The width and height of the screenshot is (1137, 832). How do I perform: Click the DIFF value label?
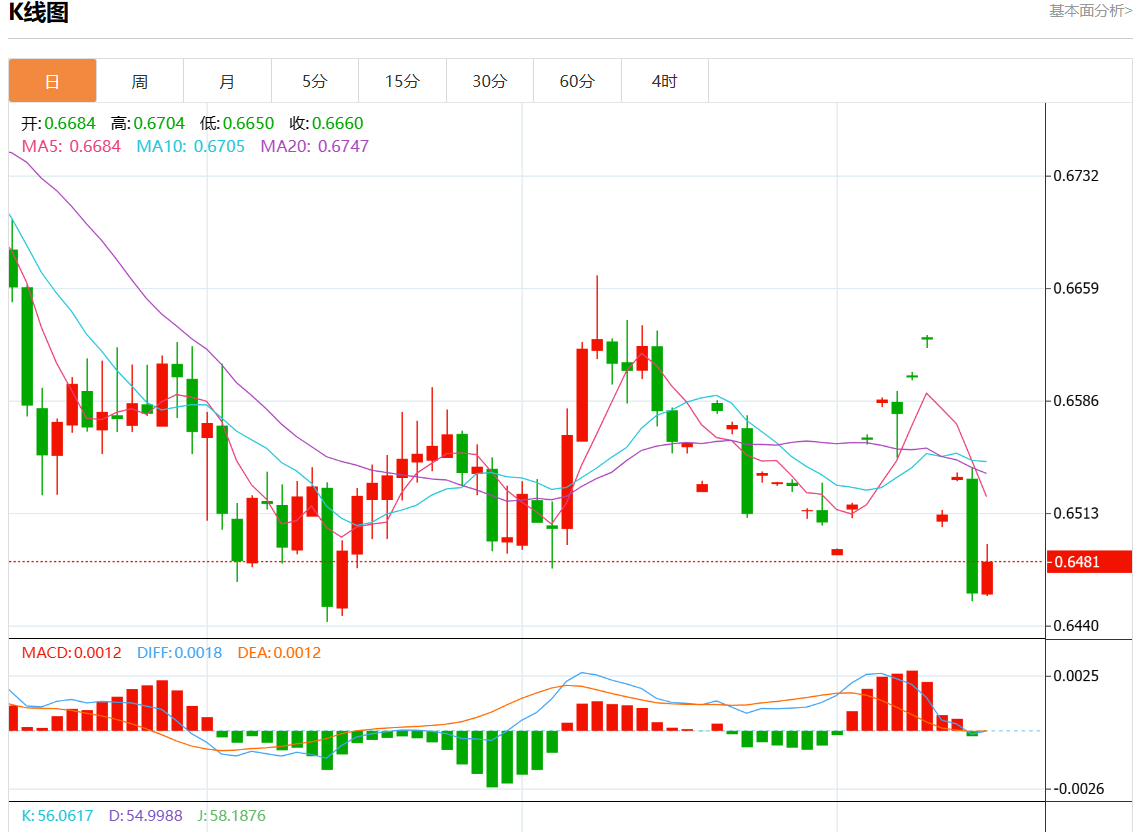[x=179, y=653]
